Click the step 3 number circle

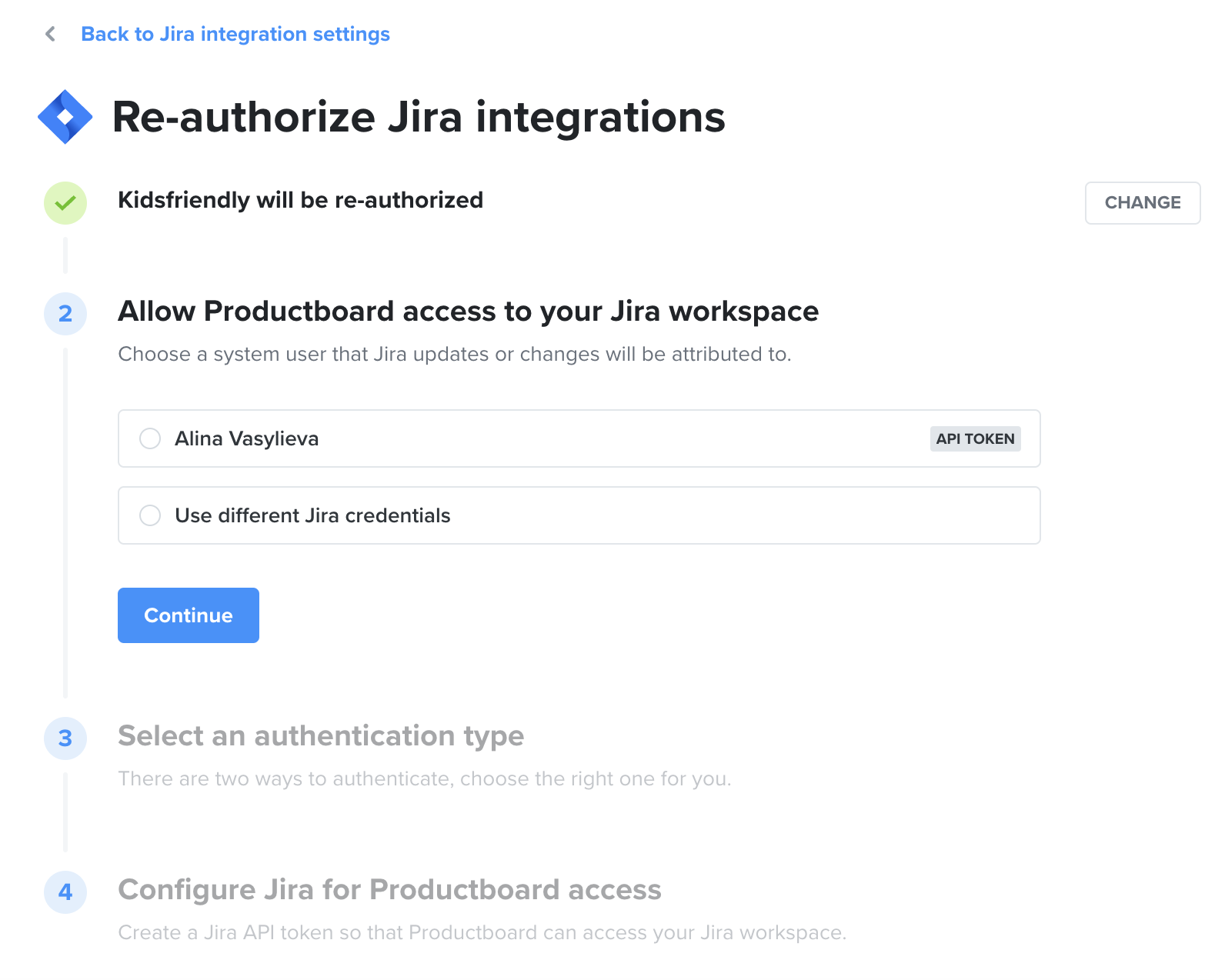click(x=65, y=738)
